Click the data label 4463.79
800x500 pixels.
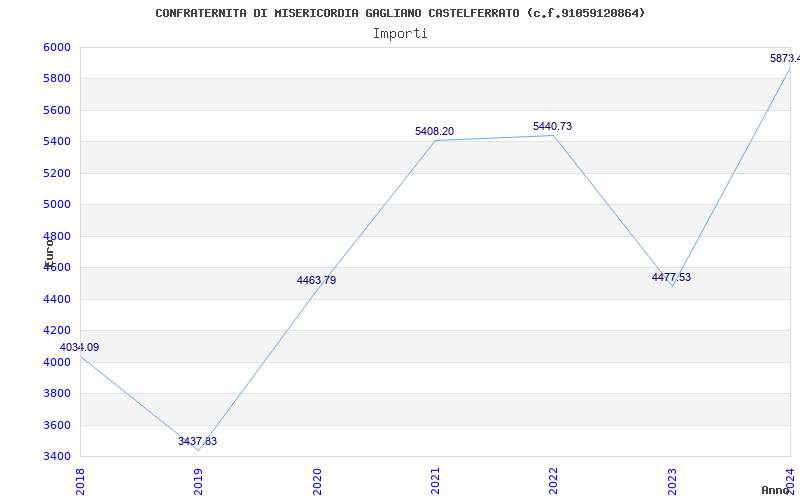[x=316, y=280]
